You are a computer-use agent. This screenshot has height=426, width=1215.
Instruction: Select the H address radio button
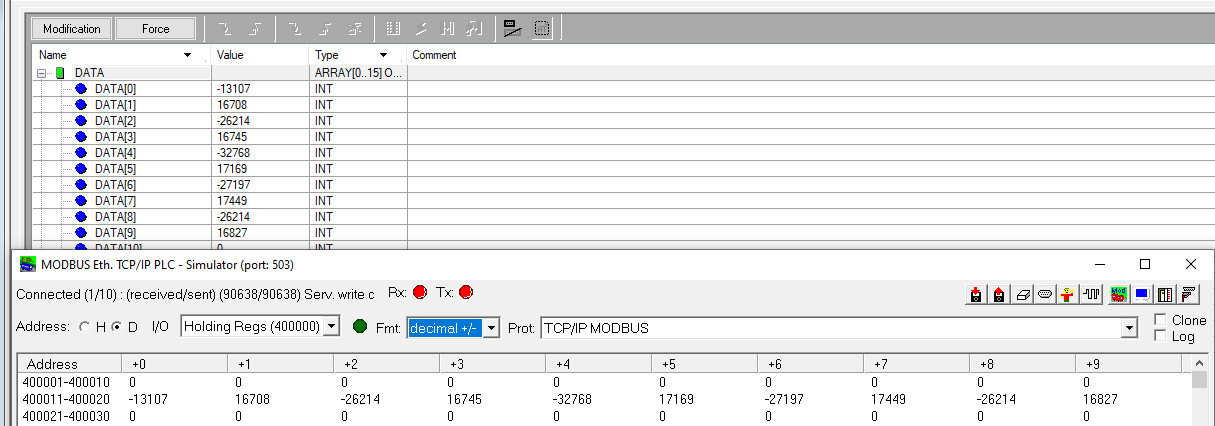(85, 327)
